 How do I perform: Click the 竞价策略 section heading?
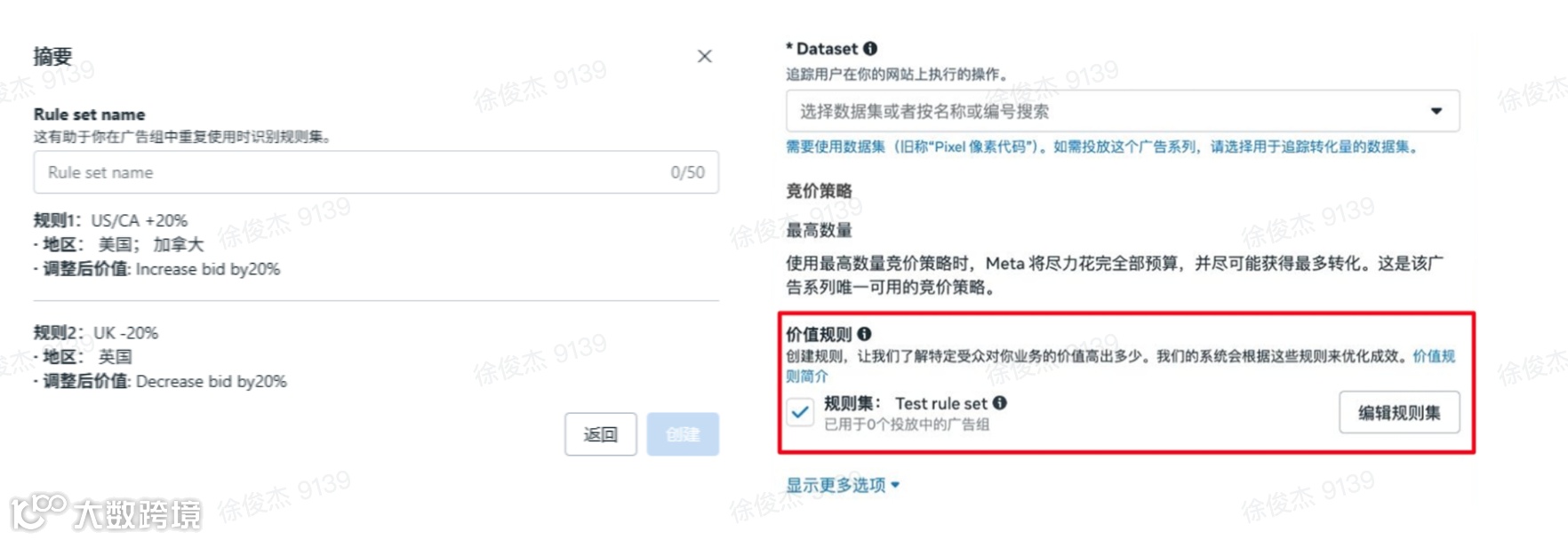click(819, 191)
